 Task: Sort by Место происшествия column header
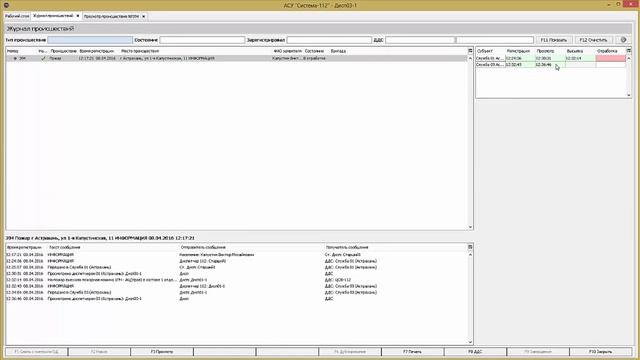(x=140, y=51)
